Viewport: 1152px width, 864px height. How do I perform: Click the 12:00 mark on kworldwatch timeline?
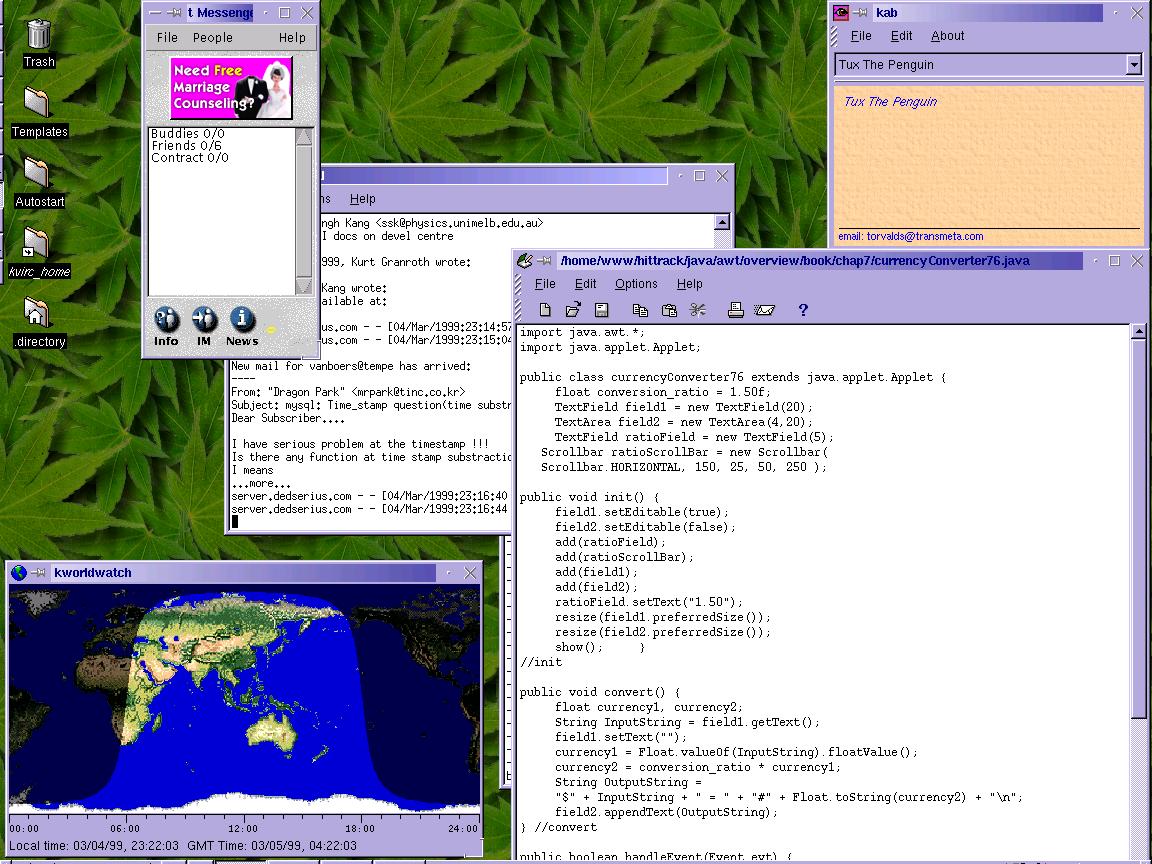242,828
